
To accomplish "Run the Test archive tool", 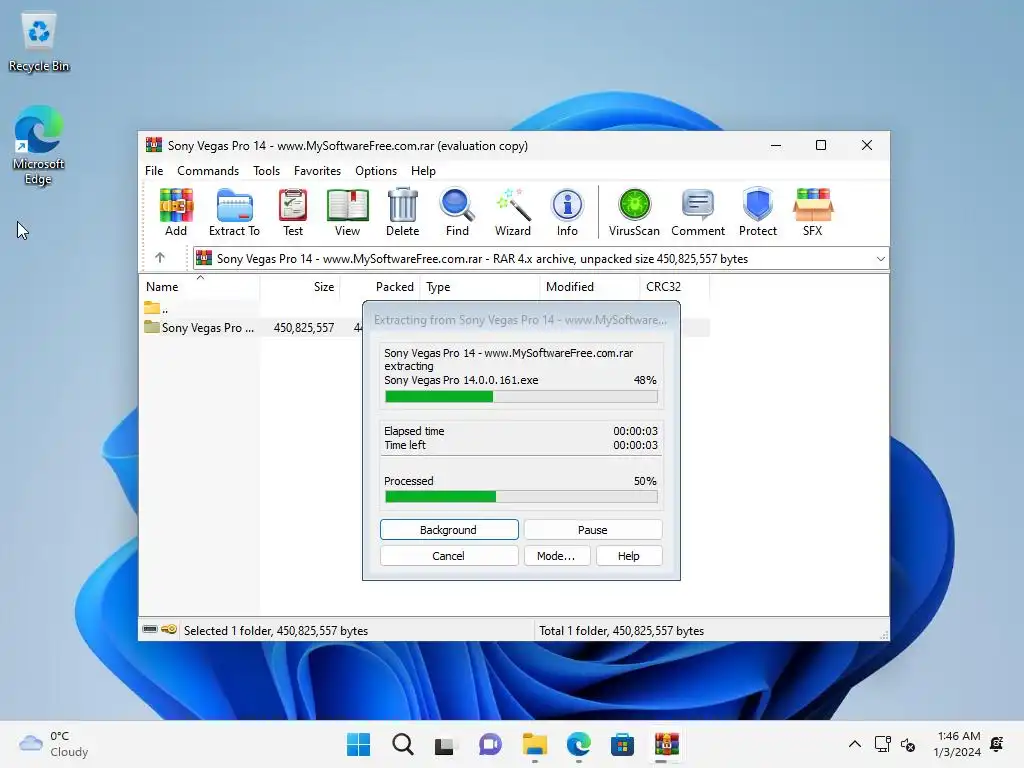I will point(293,212).
